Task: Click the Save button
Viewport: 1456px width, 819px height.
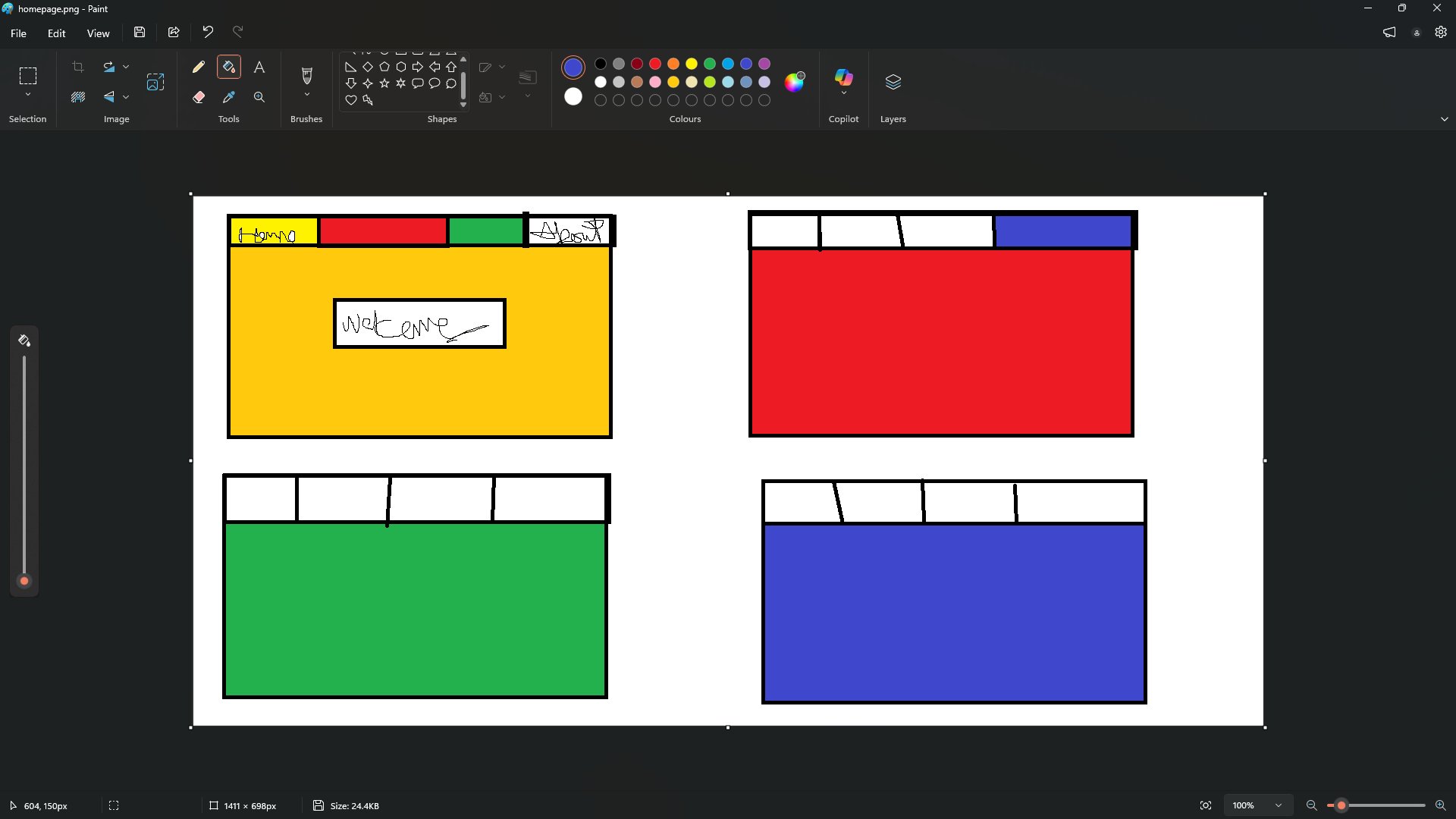Action: [140, 33]
